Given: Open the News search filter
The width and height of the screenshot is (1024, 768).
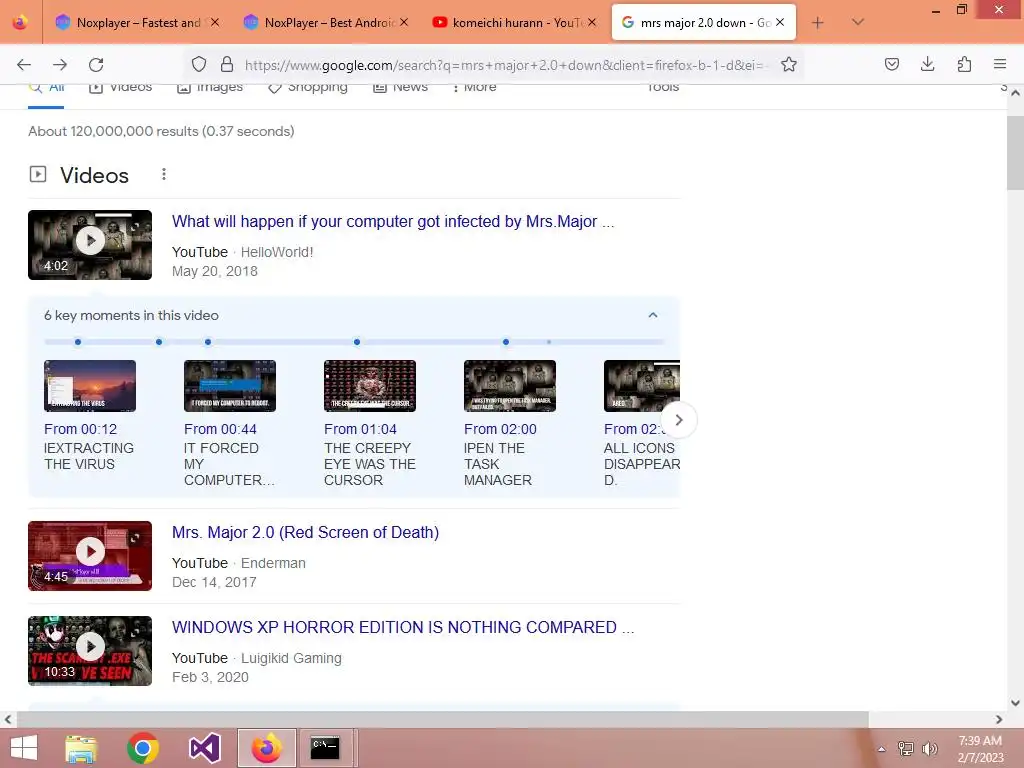Looking at the screenshot, I should pyautogui.click(x=400, y=88).
